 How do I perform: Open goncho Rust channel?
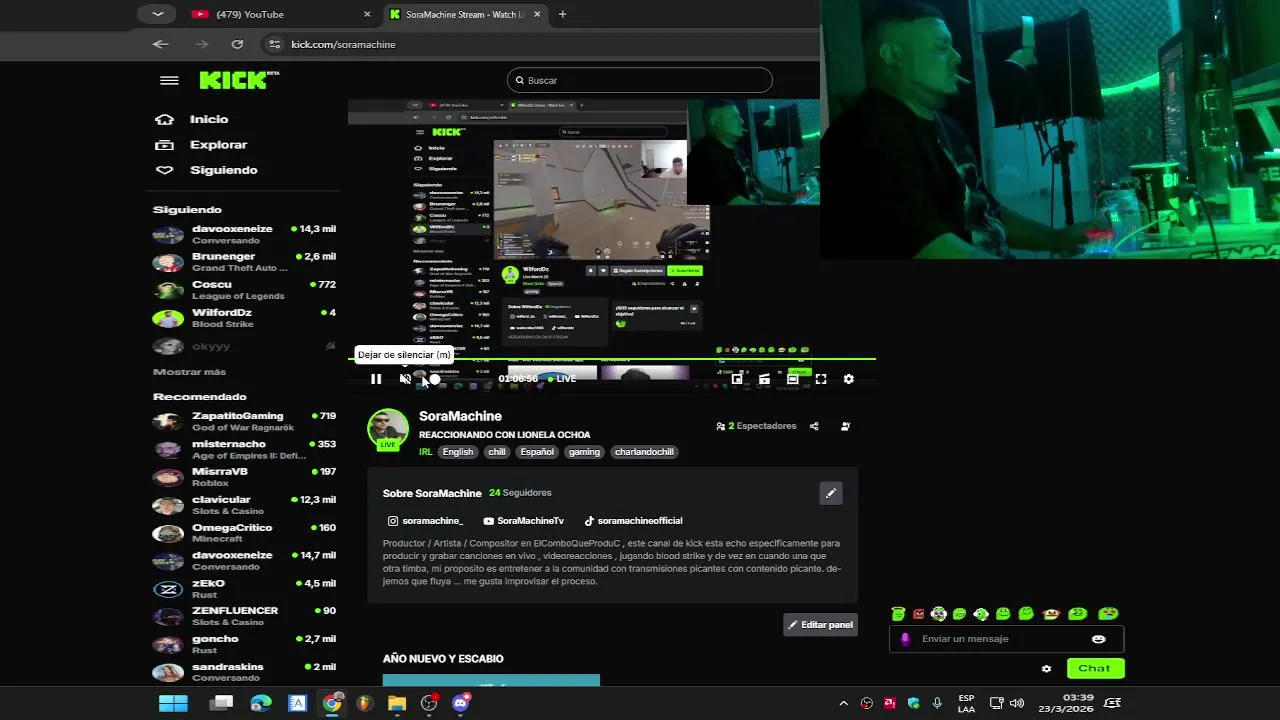pos(245,644)
